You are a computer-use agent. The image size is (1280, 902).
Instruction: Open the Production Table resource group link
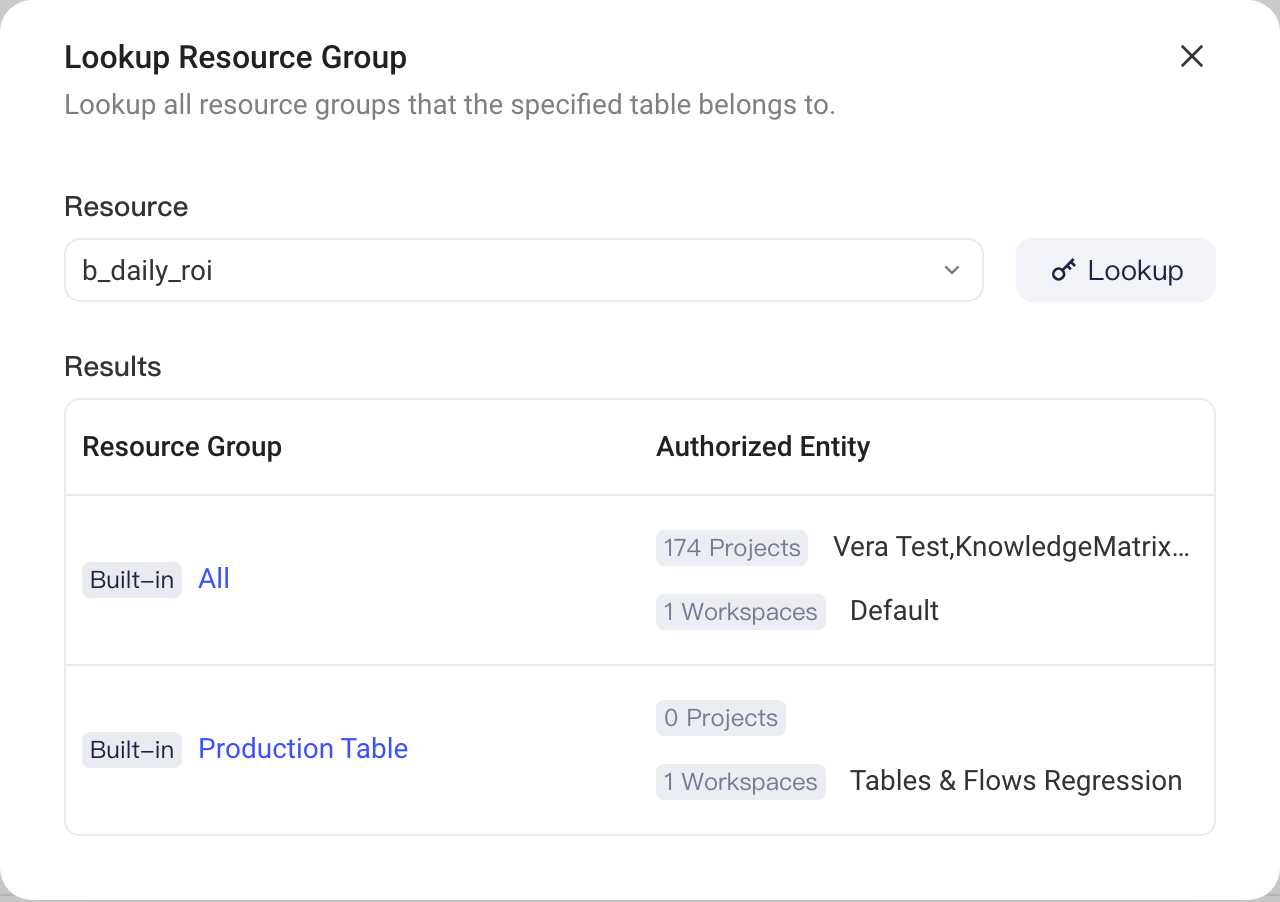point(303,749)
